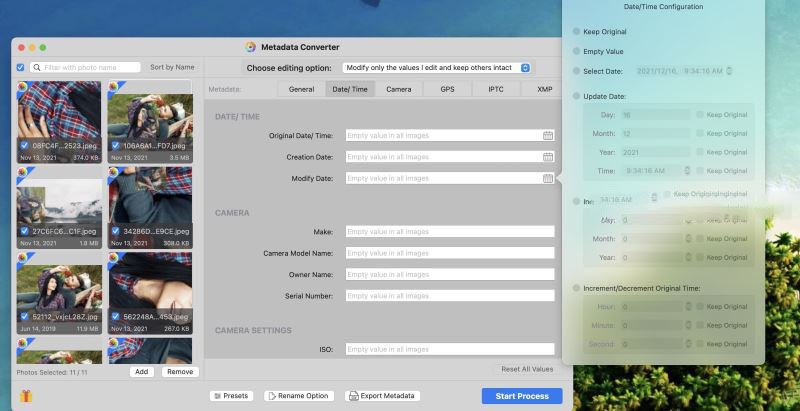Image resolution: width=800 pixels, height=411 pixels.
Task: Open the Camera metadata tab
Action: [x=398, y=89]
